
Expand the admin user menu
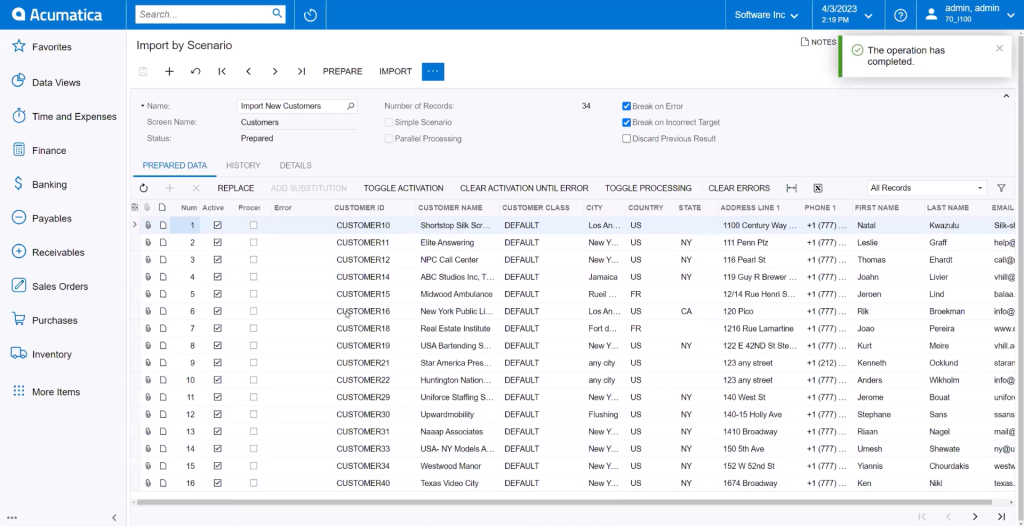970,14
